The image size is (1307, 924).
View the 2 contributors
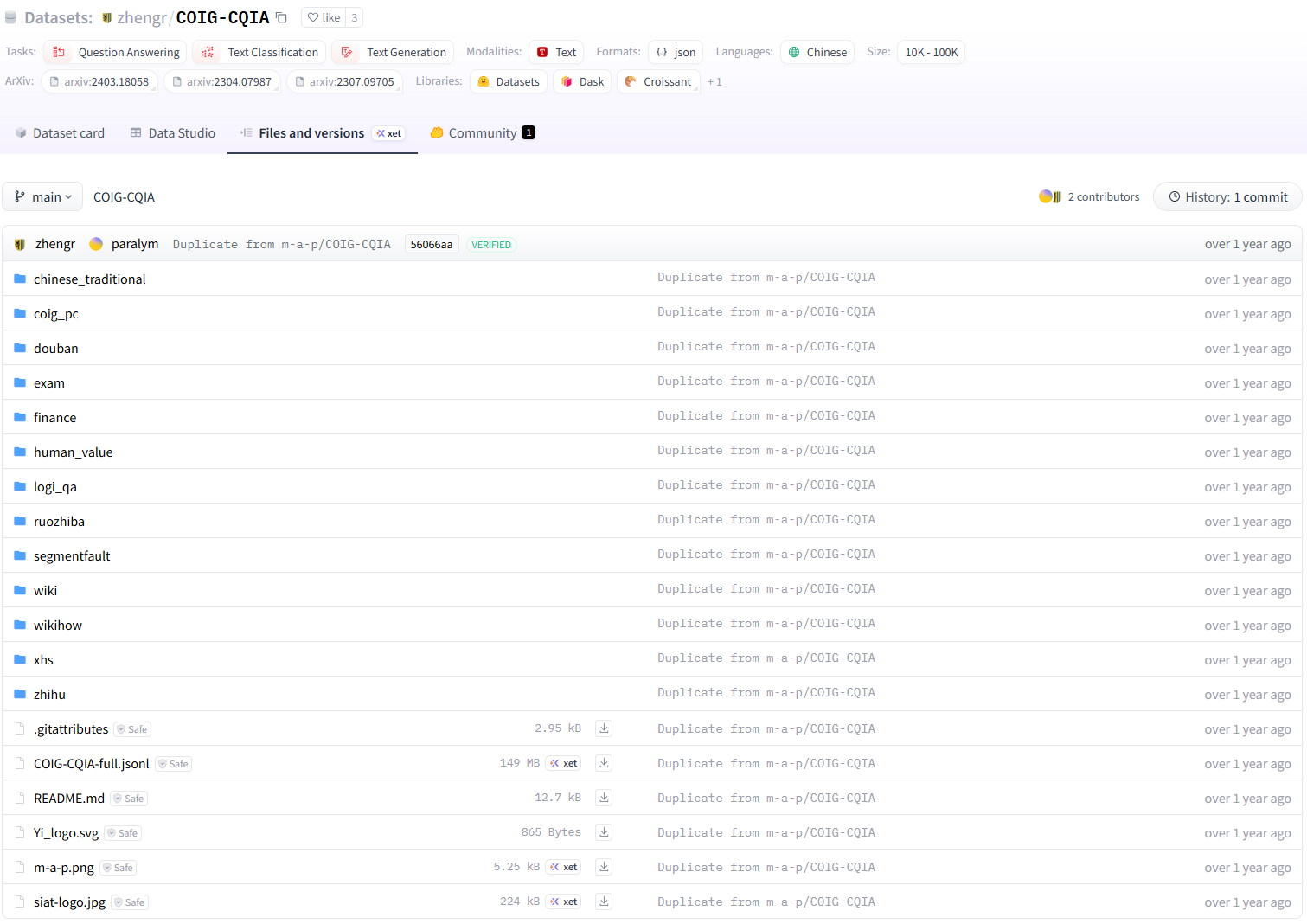1089,196
